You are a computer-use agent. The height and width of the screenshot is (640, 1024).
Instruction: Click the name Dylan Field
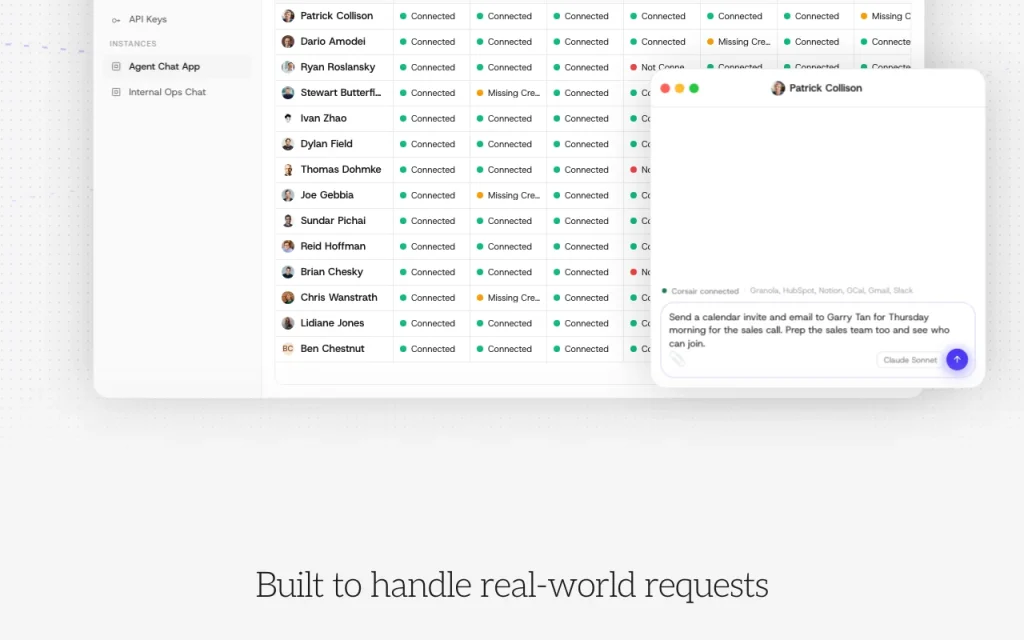[x=327, y=144]
